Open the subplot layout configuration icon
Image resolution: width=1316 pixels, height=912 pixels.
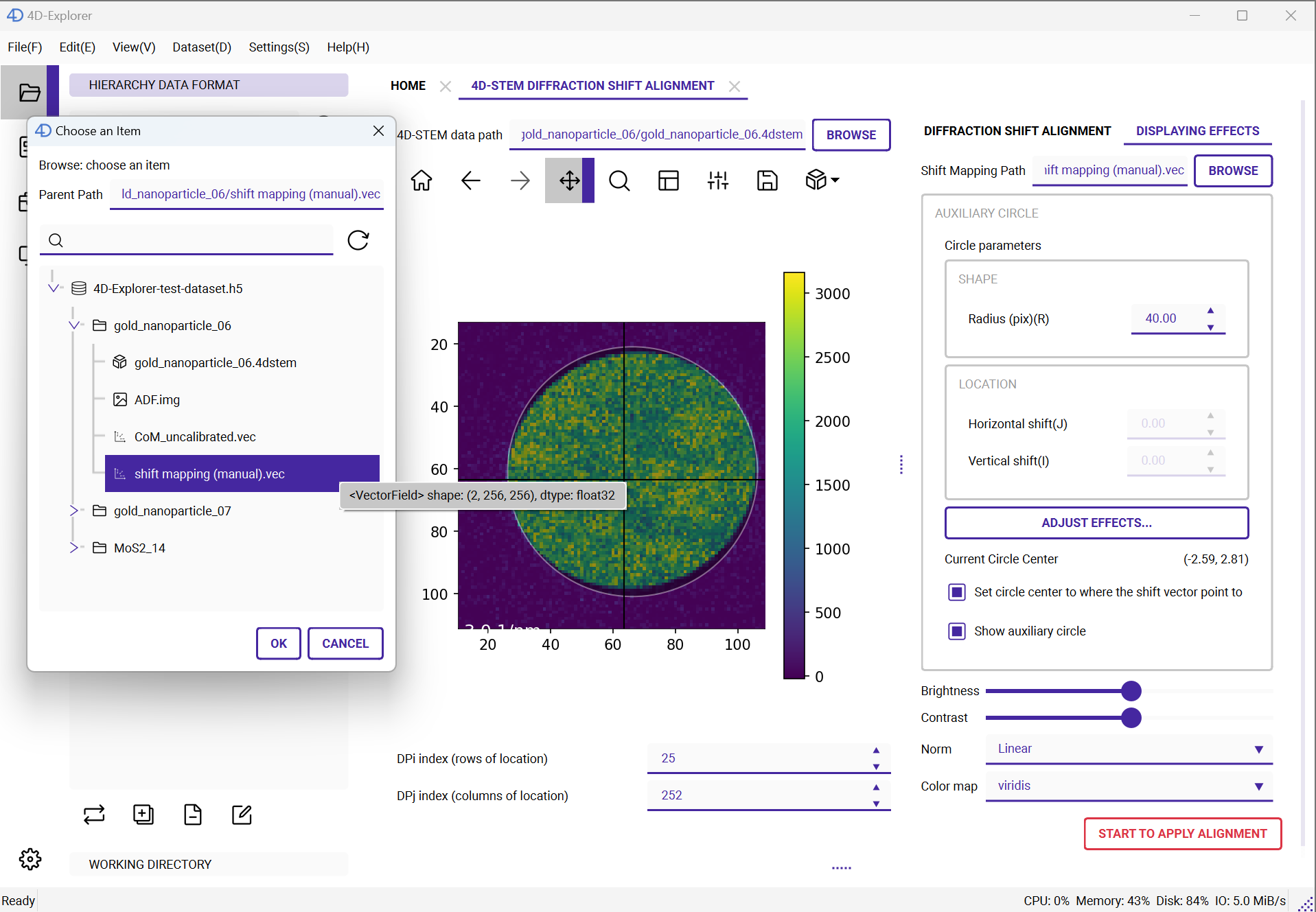pos(669,180)
